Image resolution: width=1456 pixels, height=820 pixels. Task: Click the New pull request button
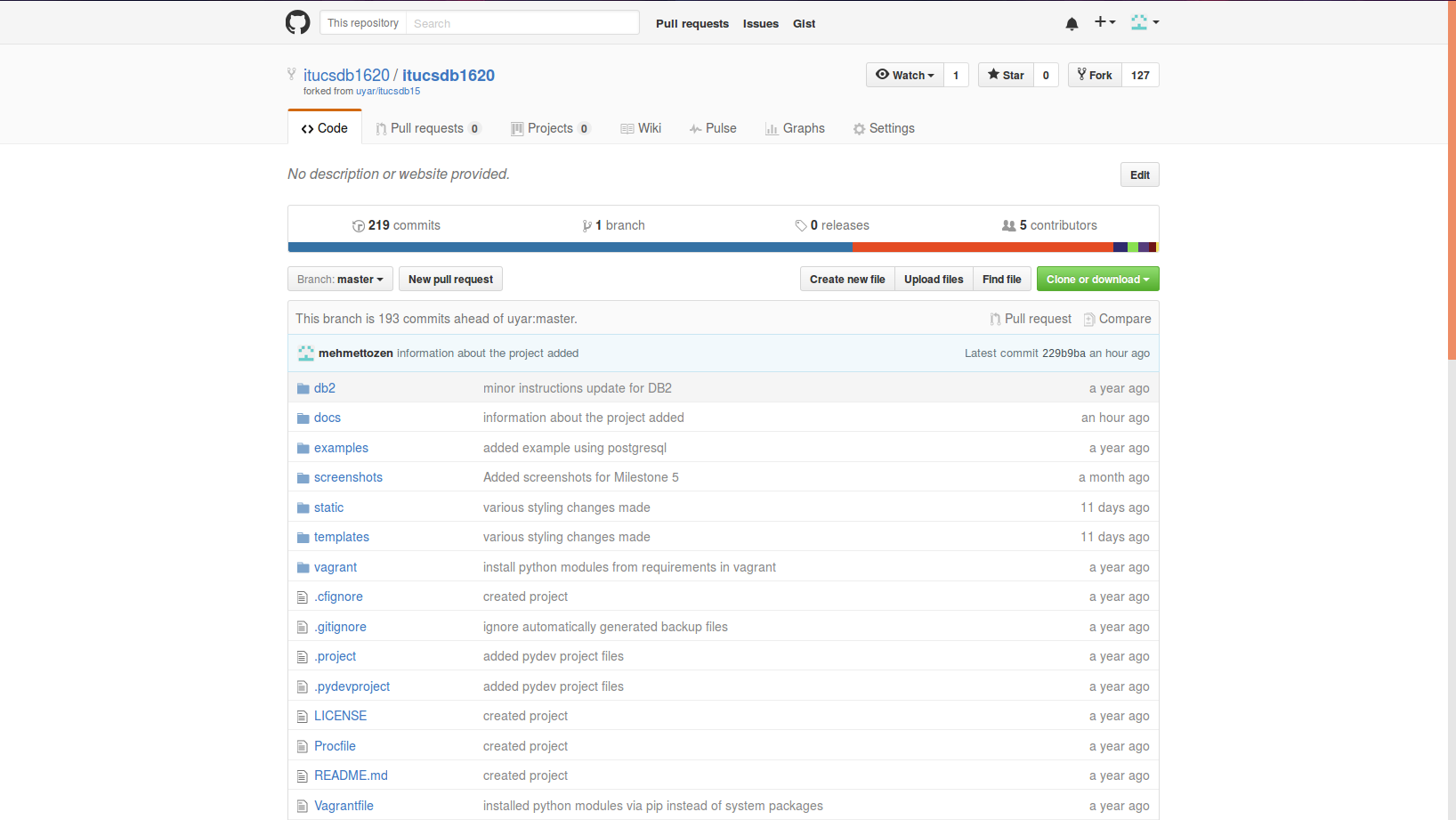pyautogui.click(x=450, y=279)
